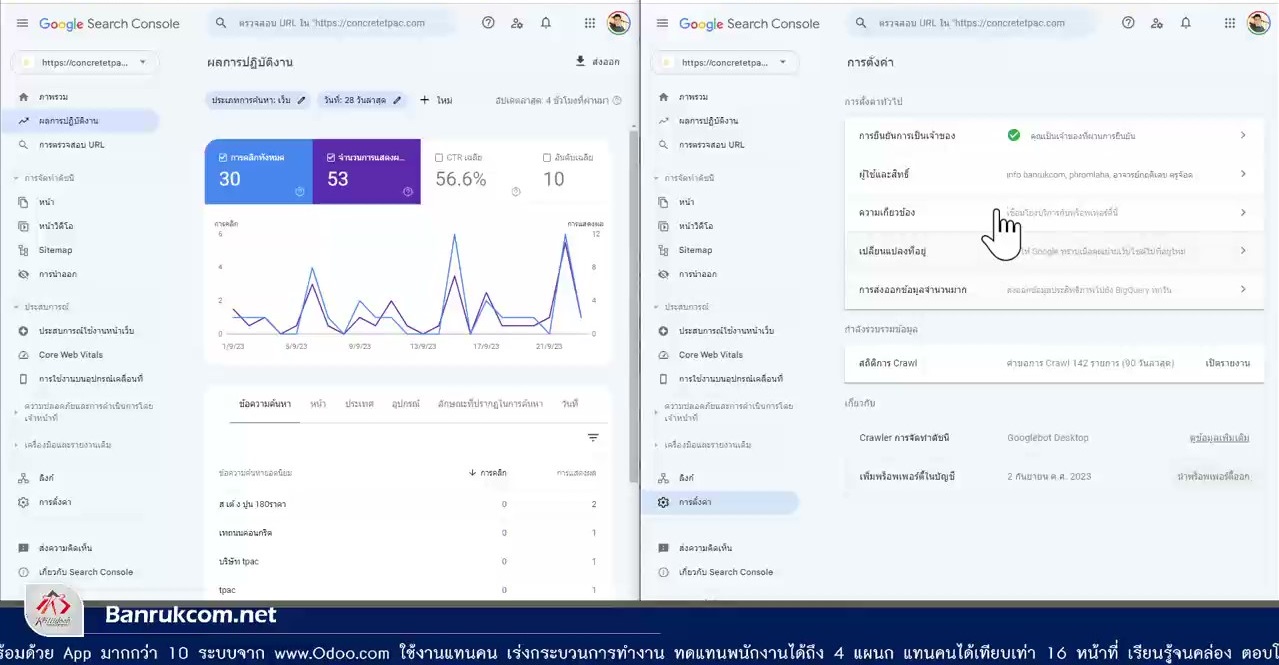
Task: Expand ความเกี่ยวข้อง associations row chevron in settings
Action: 1243,212
